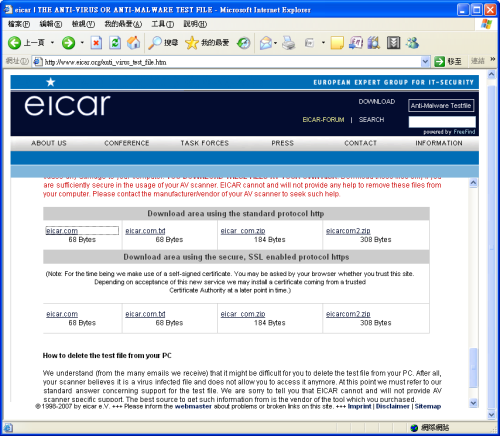Open the Forward button history dropdown arrow
Image resolution: width=500 pixels, height=436 pixels.
click(82, 43)
